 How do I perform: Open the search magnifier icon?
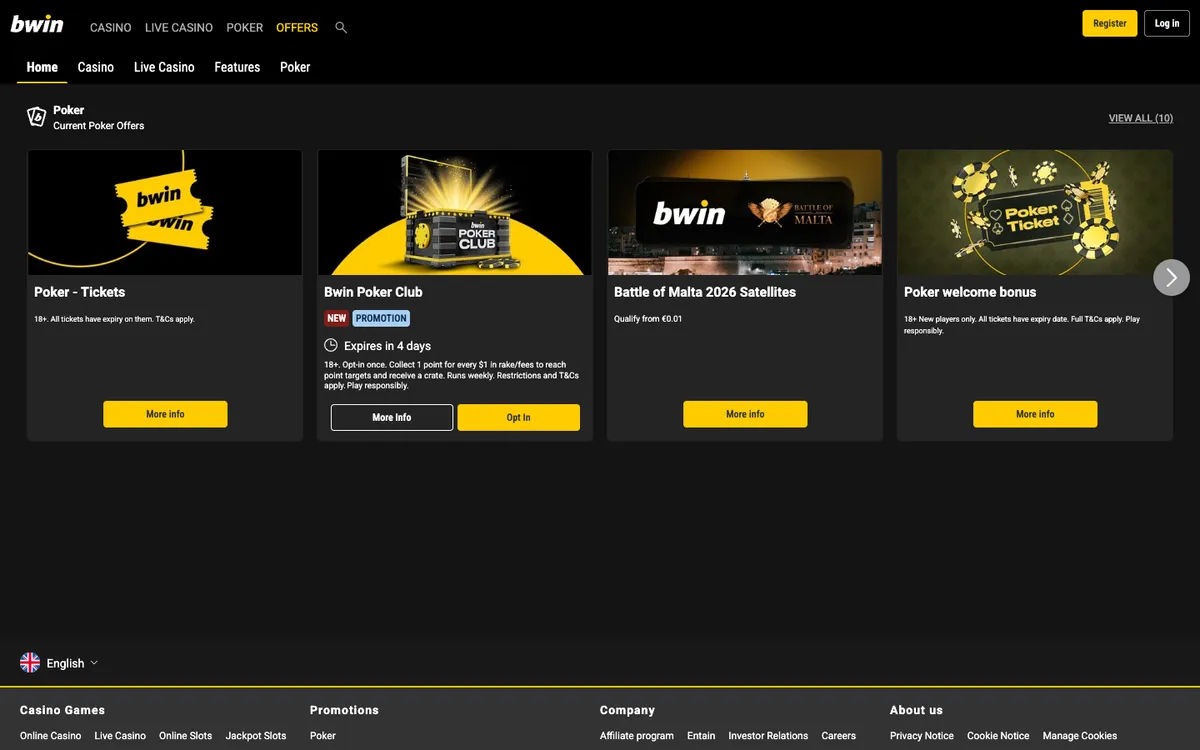341,28
